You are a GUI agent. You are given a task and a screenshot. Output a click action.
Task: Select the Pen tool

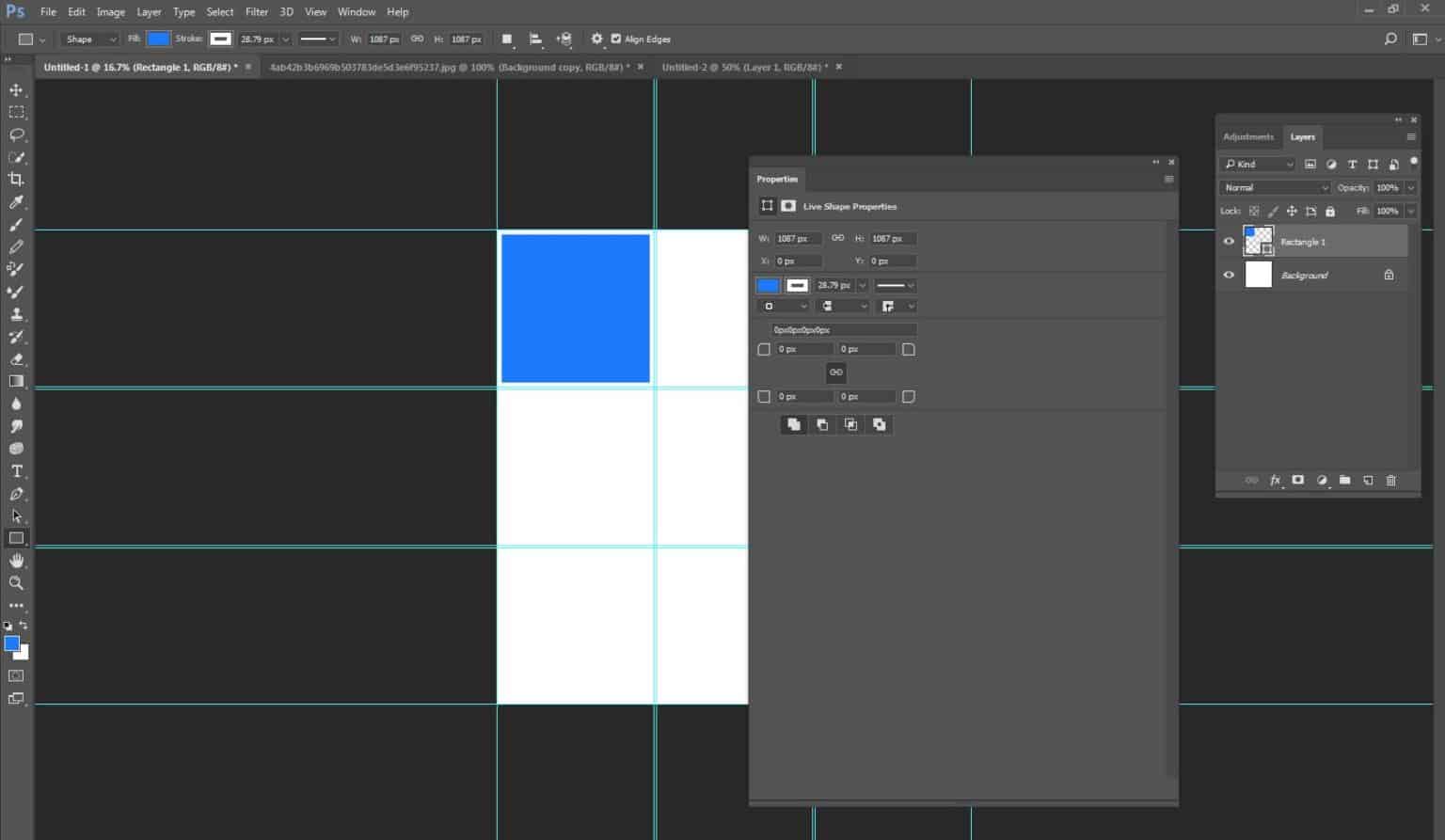(x=16, y=494)
